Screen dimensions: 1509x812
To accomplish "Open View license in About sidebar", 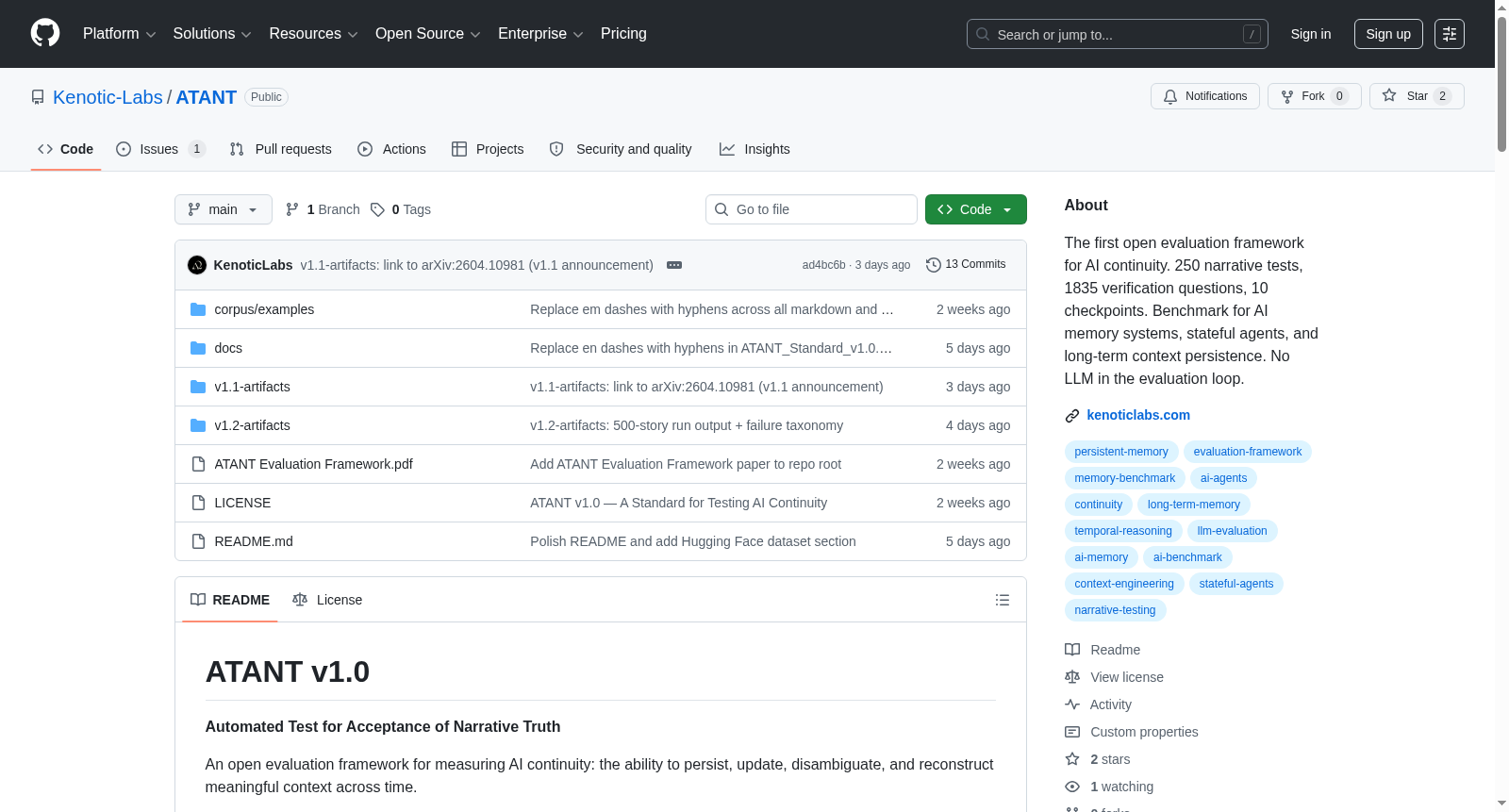I will 1114,677.
